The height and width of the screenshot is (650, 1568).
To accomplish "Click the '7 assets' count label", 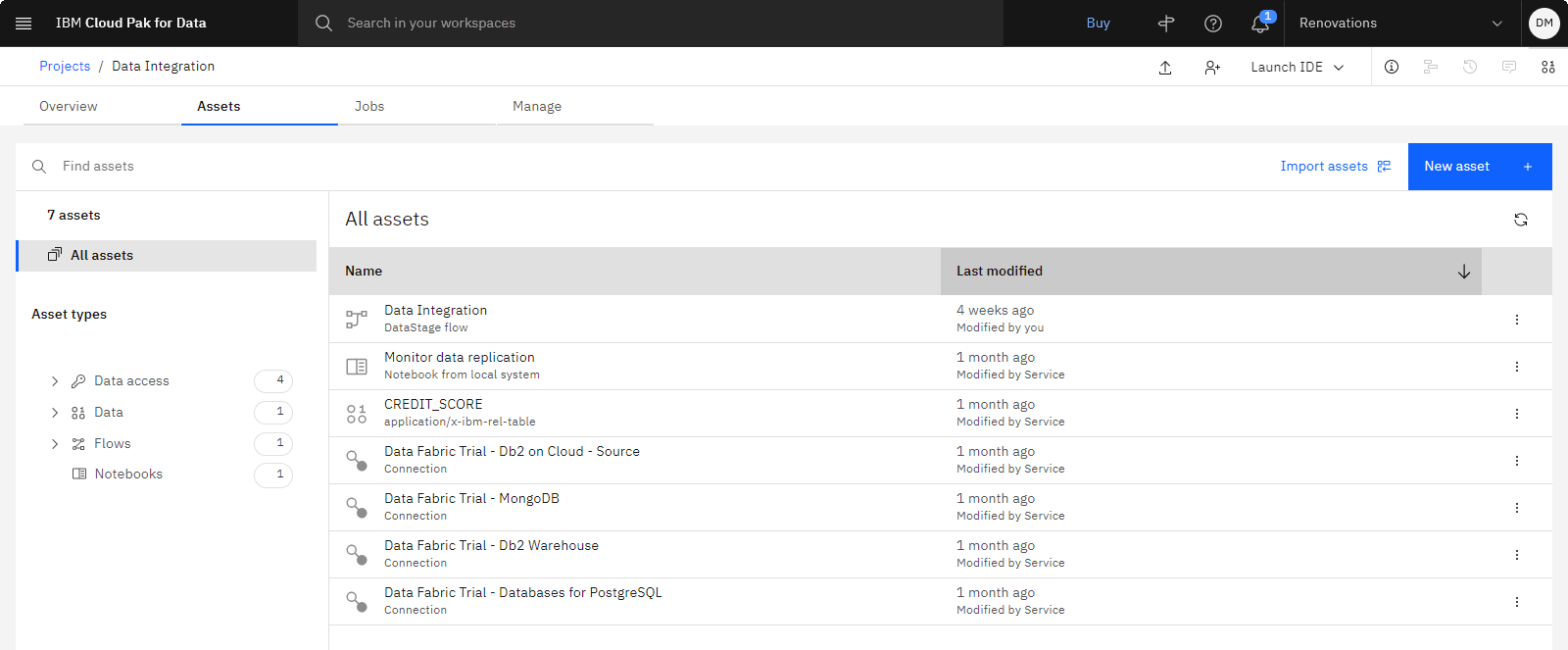I will click(73, 216).
